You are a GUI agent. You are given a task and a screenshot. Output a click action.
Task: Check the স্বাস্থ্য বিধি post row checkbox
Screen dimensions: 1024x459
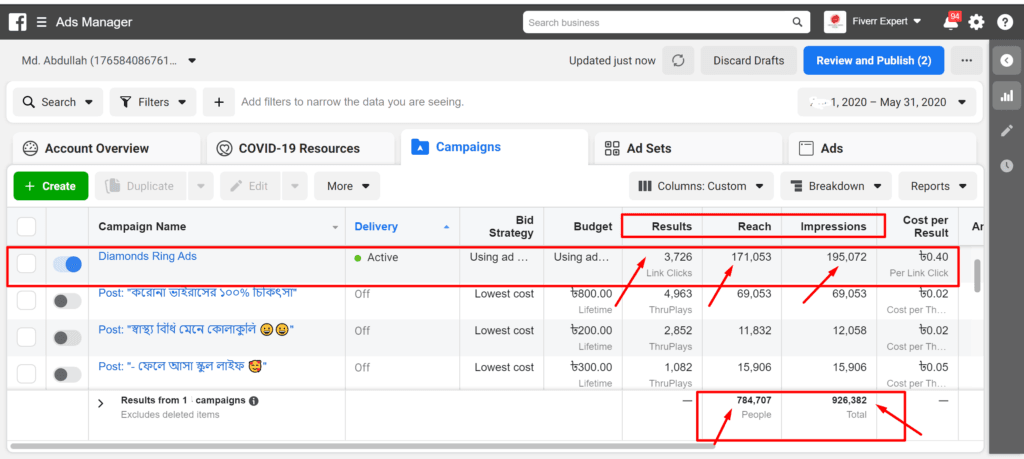[x=26, y=338]
